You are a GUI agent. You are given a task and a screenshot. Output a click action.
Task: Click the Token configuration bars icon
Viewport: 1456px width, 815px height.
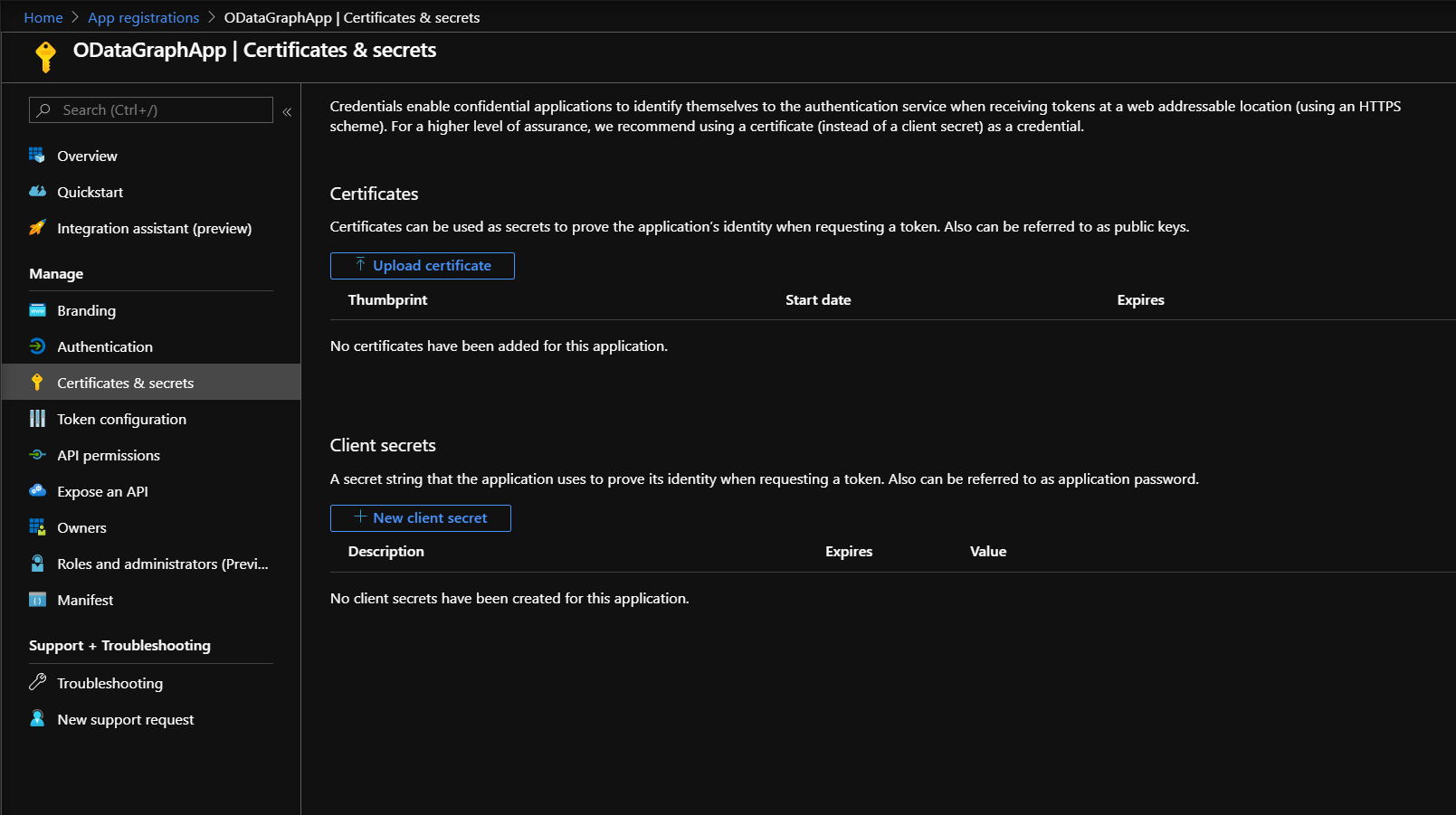click(x=37, y=419)
